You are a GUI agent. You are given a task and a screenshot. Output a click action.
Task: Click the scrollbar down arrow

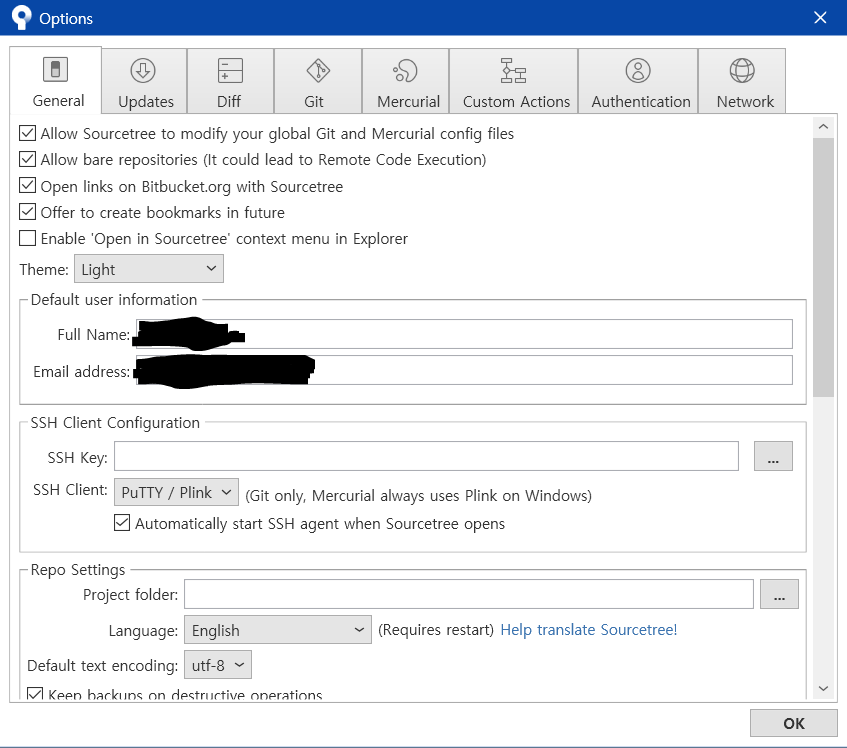click(x=823, y=688)
